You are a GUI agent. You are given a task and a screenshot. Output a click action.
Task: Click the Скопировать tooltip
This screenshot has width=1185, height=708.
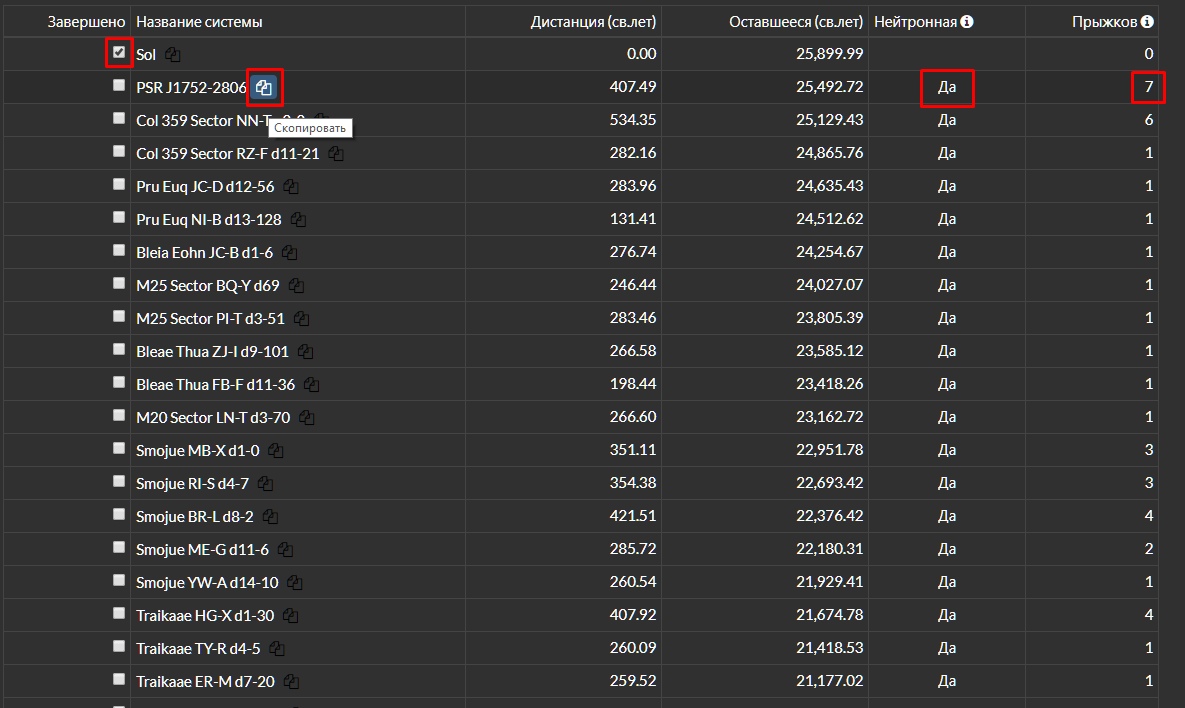(310, 128)
